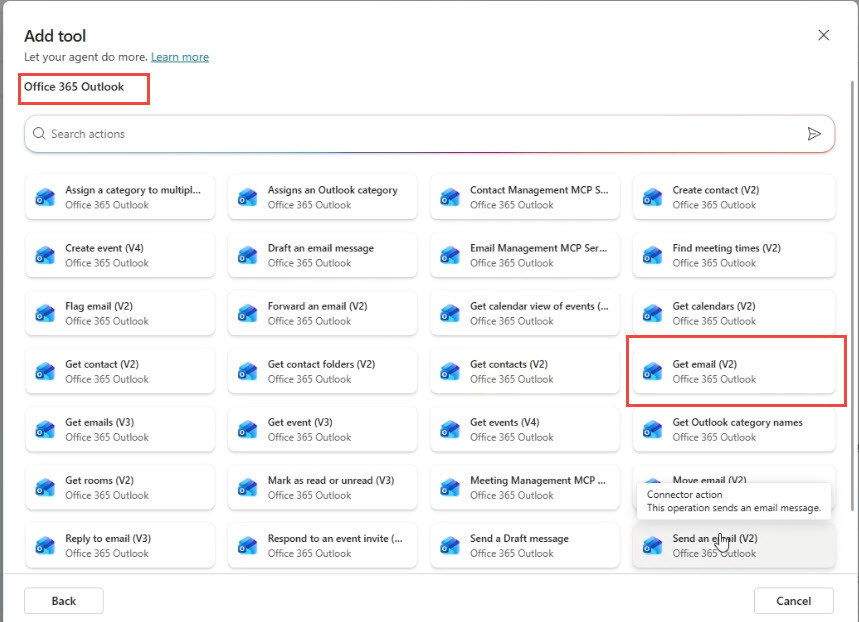Screen dimensions: 859x622
Task: Open the Meeting Management MCP card
Action: (525, 487)
